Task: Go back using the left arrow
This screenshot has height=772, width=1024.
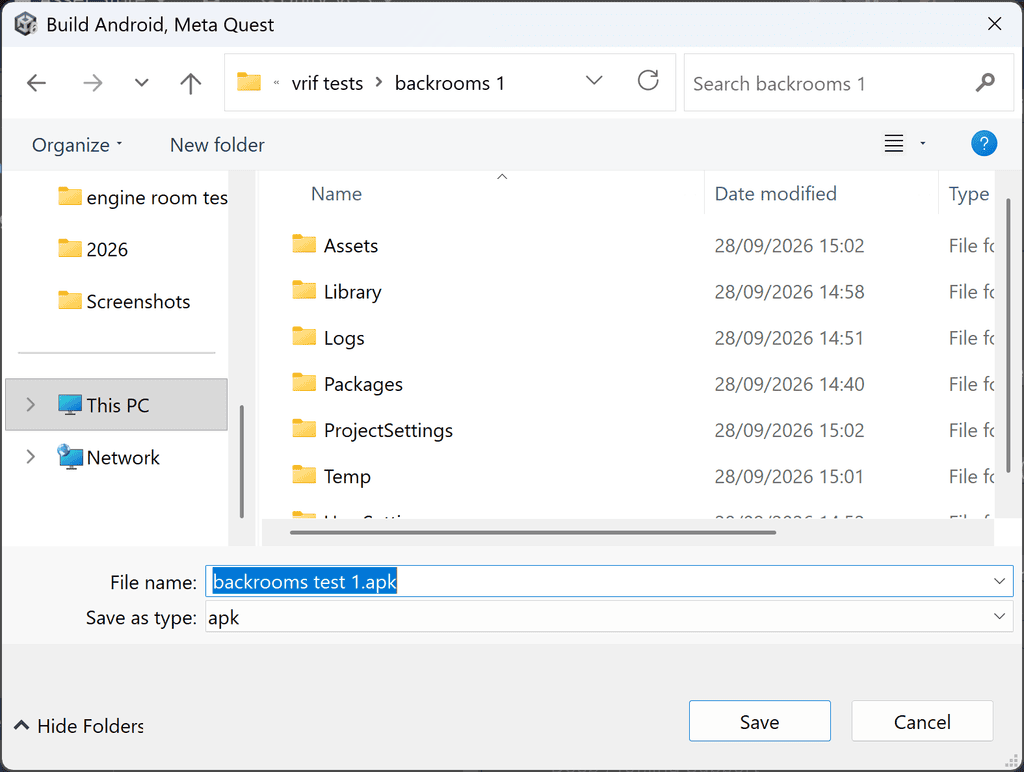Action: pyautogui.click(x=37, y=83)
